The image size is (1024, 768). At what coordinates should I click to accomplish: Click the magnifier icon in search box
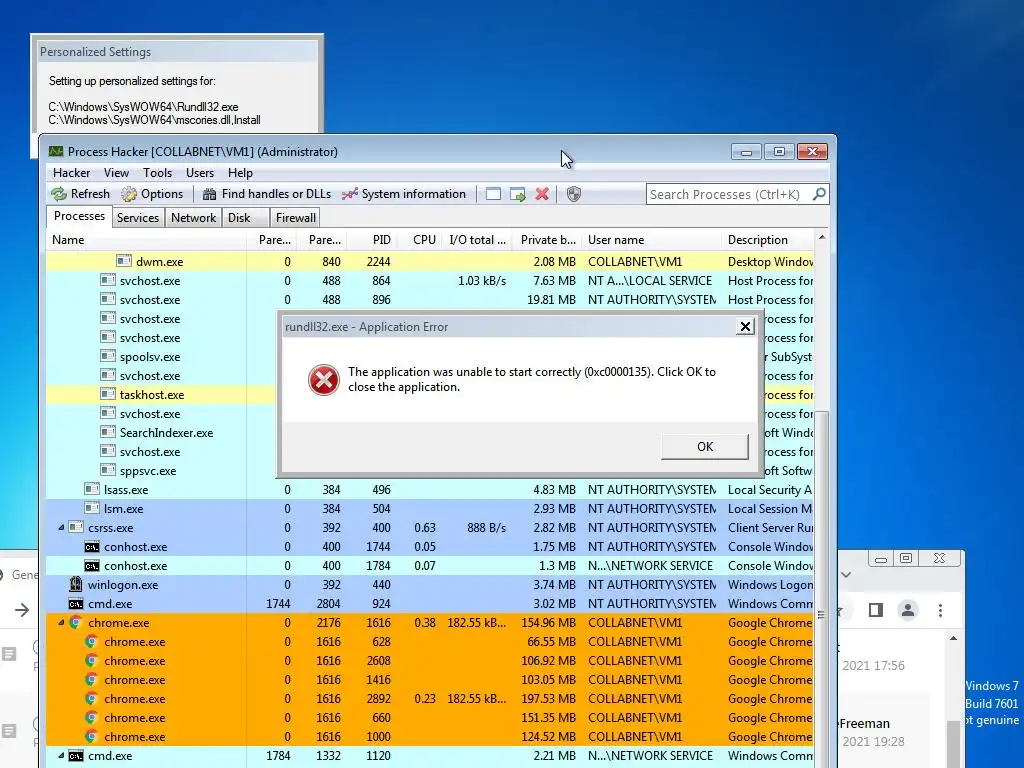pyautogui.click(x=819, y=194)
